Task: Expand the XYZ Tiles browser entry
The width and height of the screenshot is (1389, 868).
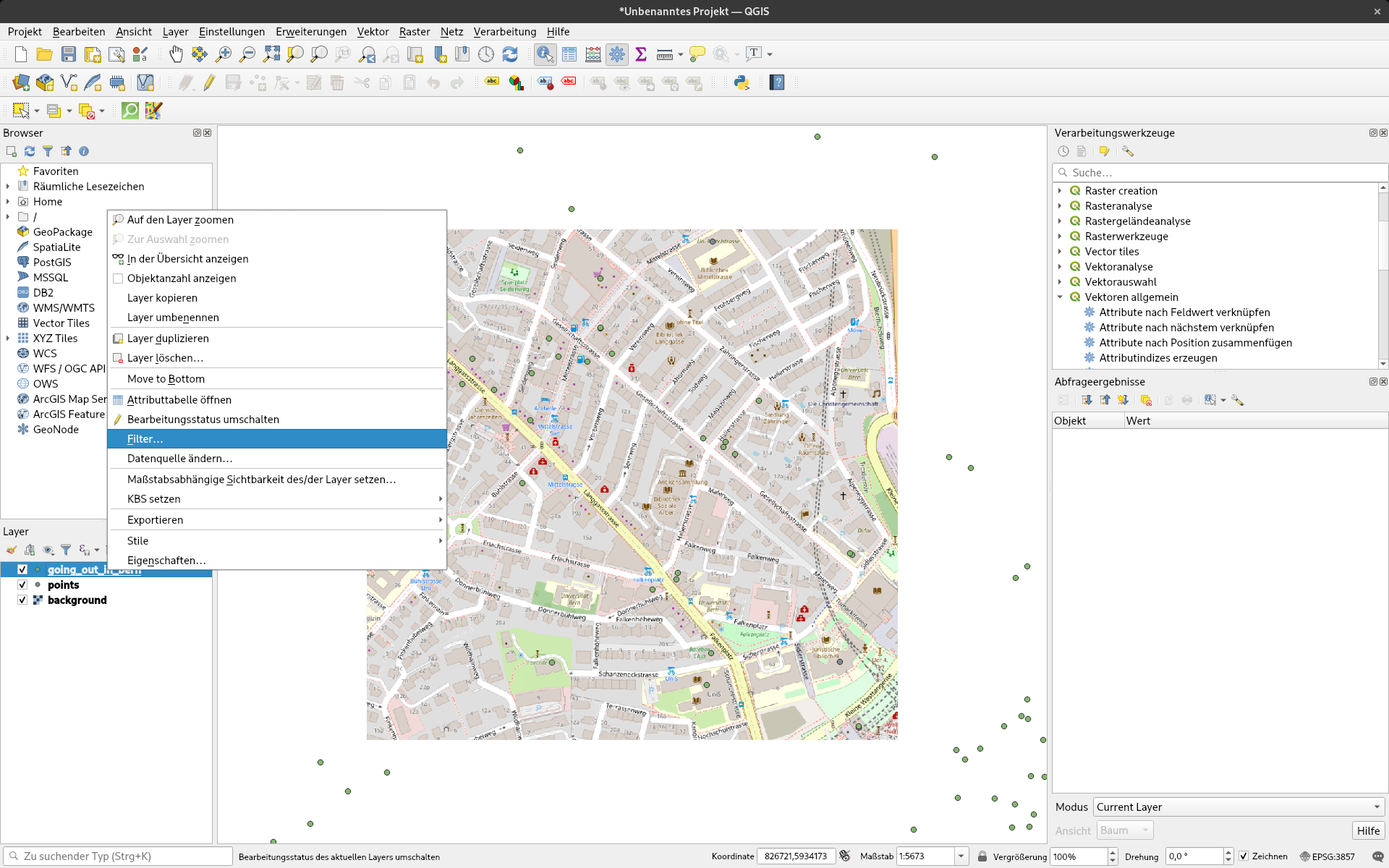Action: coord(8,338)
